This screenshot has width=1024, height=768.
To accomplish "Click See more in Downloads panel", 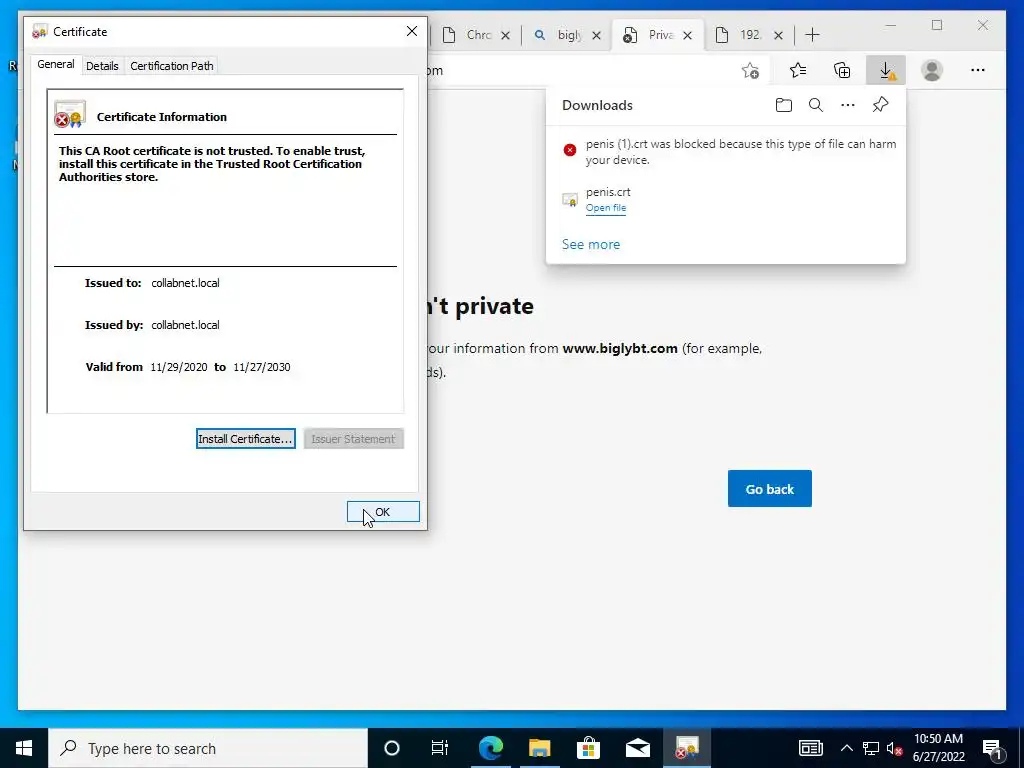I will 591,244.
